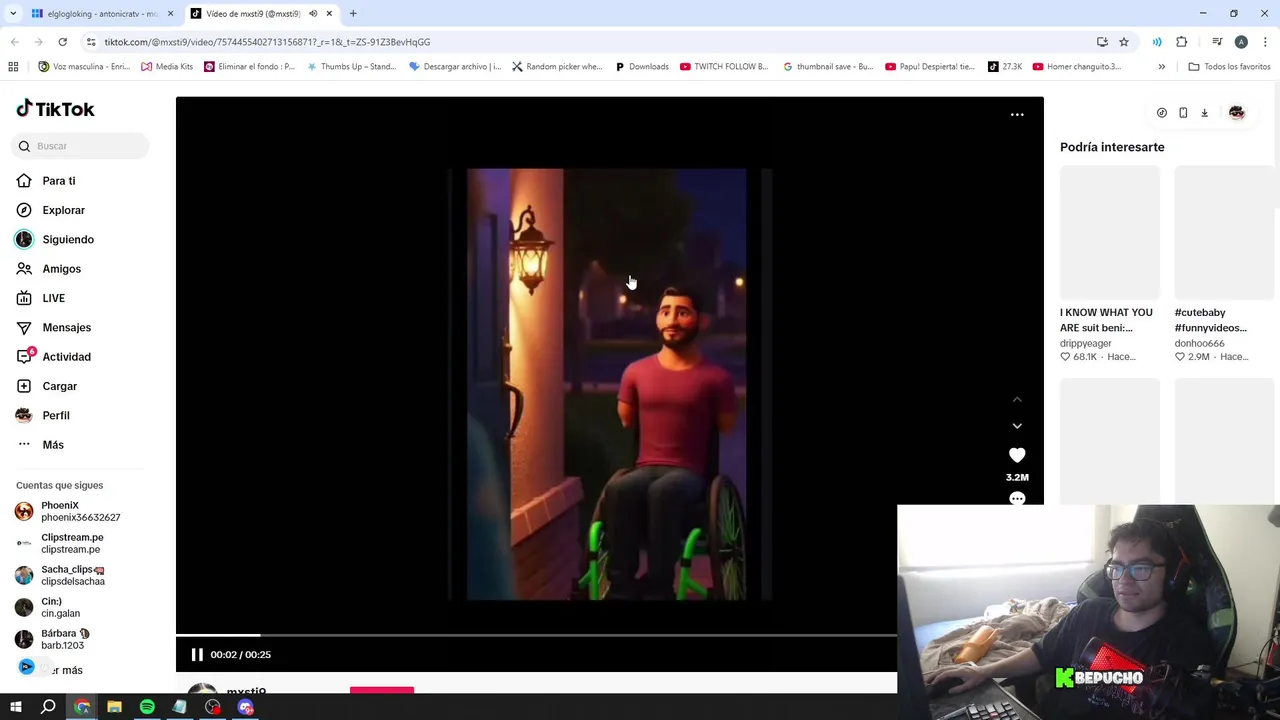
Task: Open the I KNOW WHAT YOU ARE video
Action: tap(1110, 232)
